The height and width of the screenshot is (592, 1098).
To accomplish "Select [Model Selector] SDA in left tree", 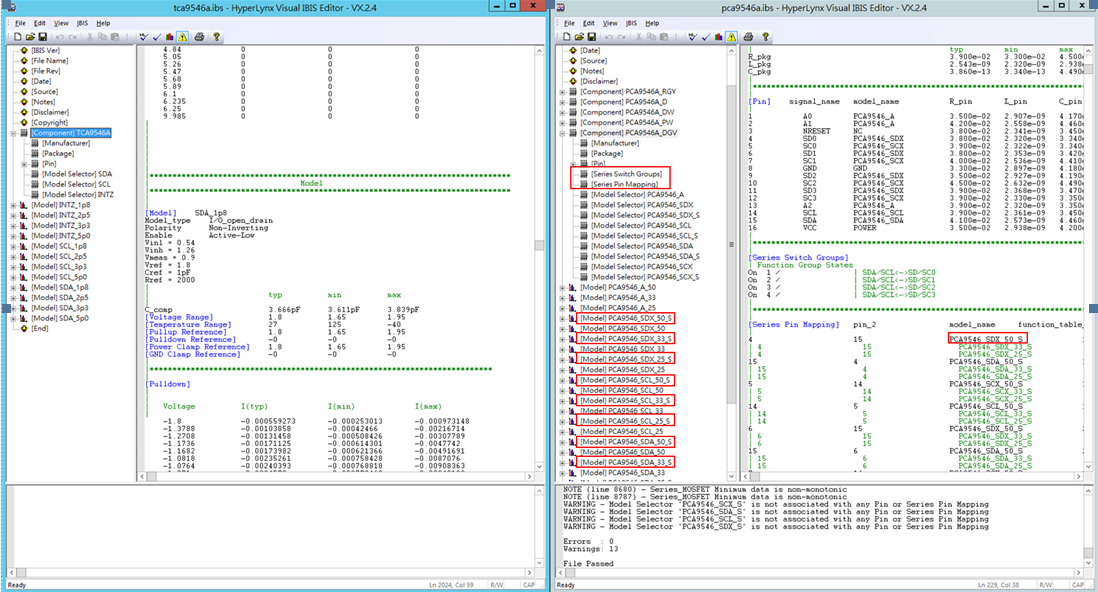I will click(76, 174).
